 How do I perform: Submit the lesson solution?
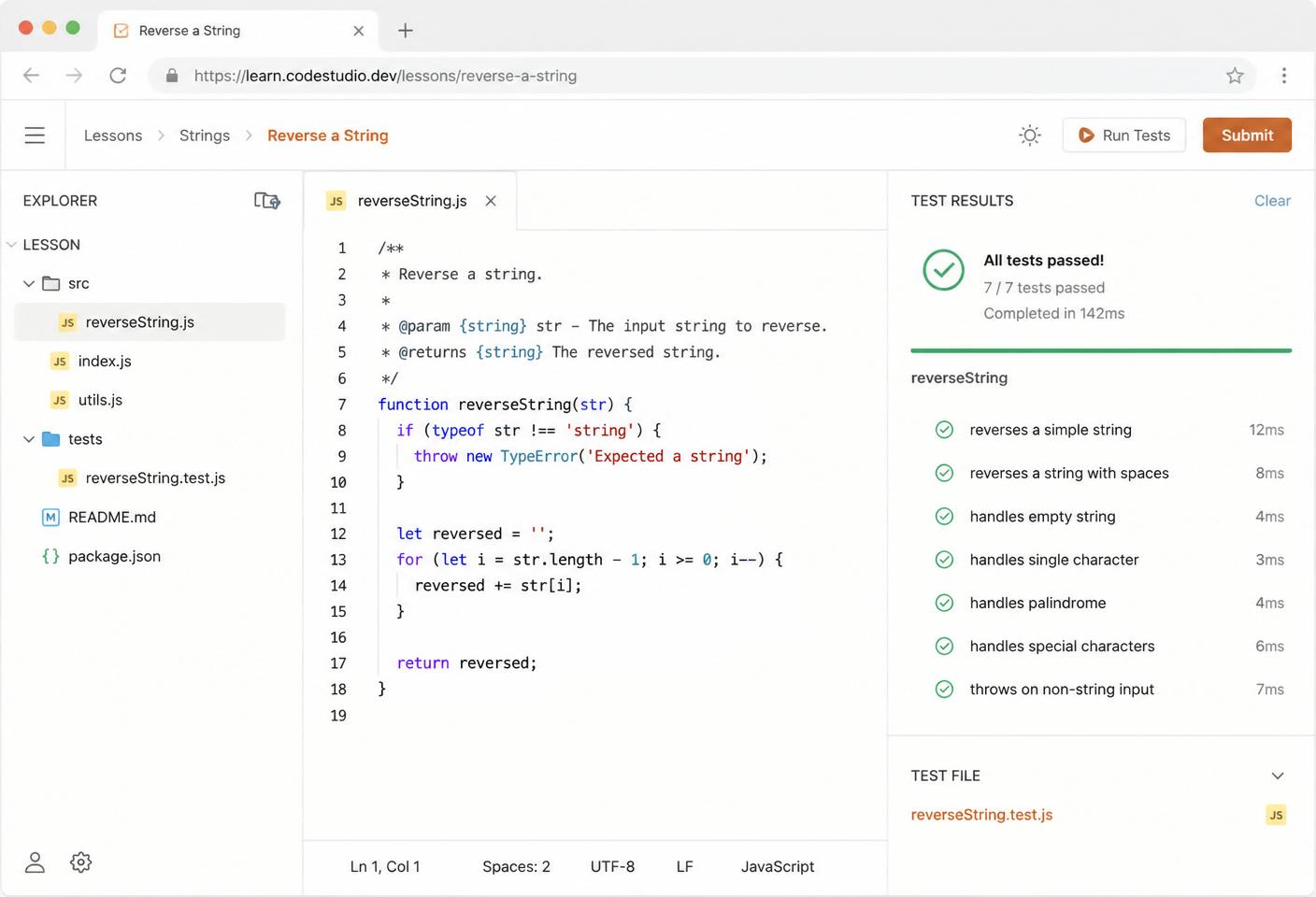1247,135
